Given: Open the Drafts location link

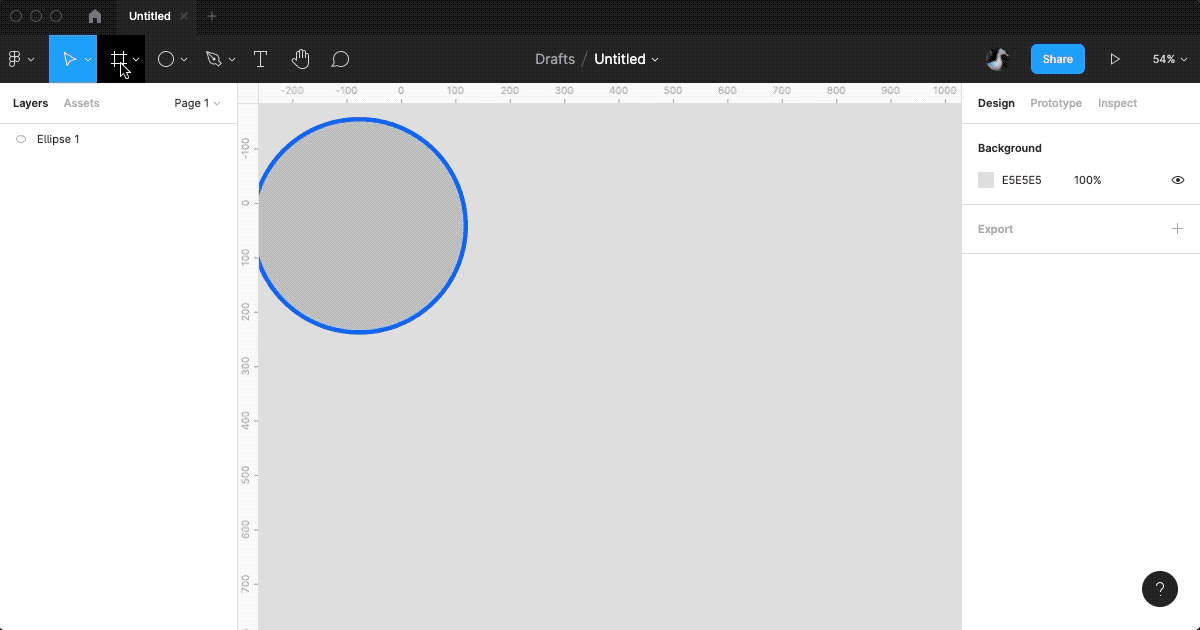Looking at the screenshot, I should tap(555, 59).
